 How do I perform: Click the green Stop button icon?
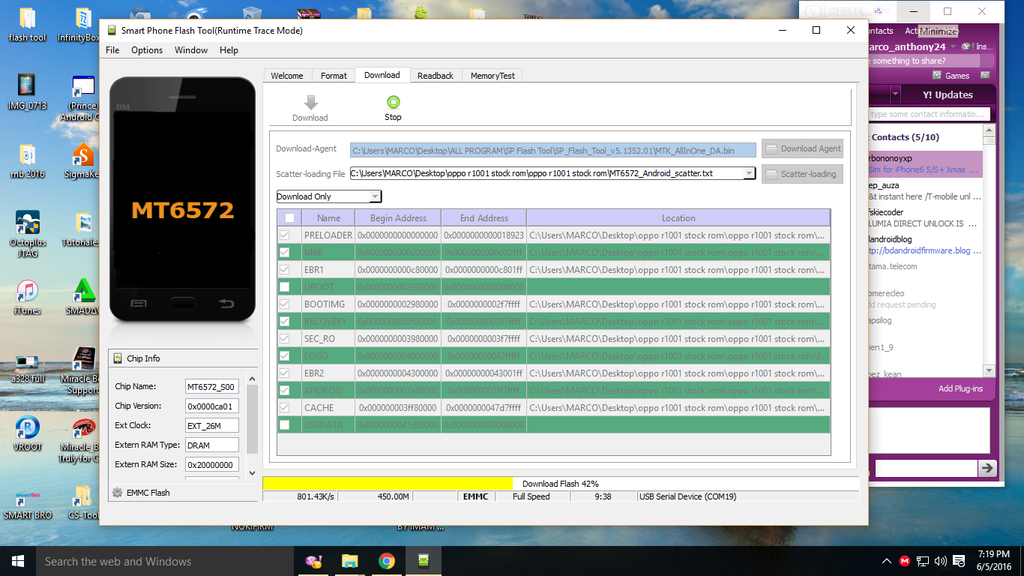pos(393,102)
